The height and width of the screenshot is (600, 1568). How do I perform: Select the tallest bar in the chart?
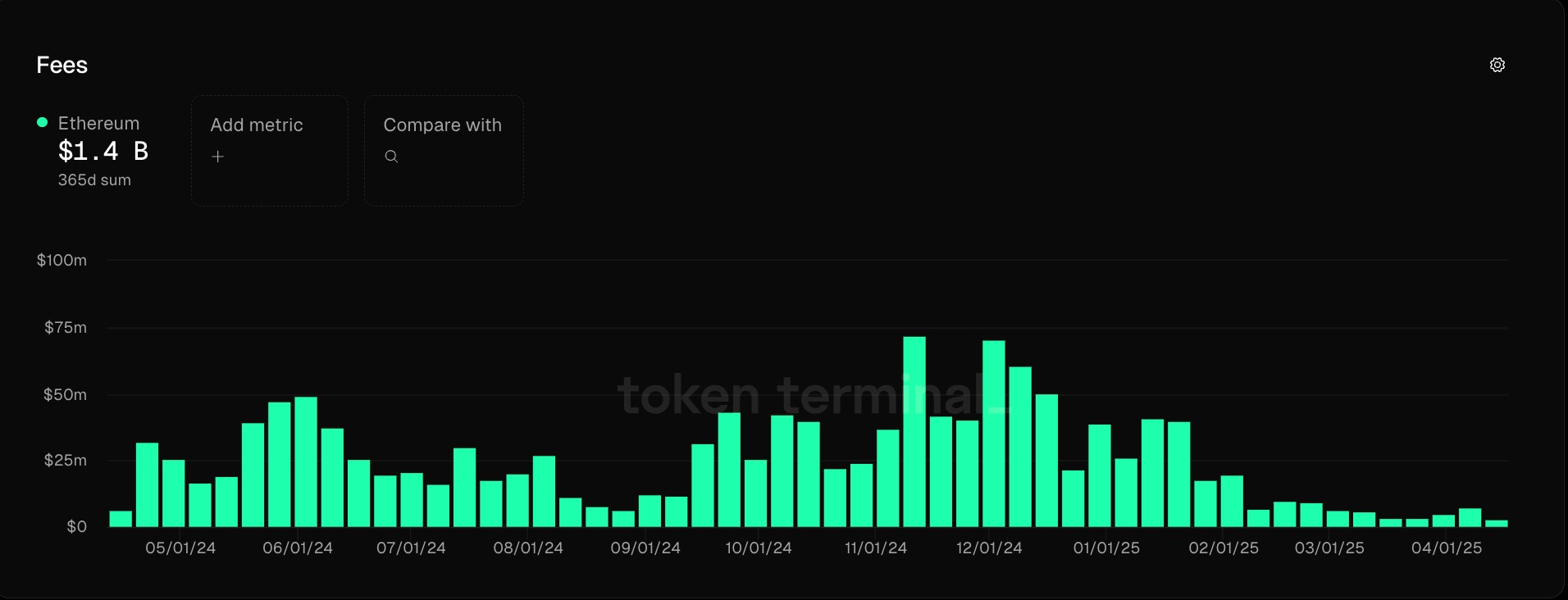click(x=914, y=431)
